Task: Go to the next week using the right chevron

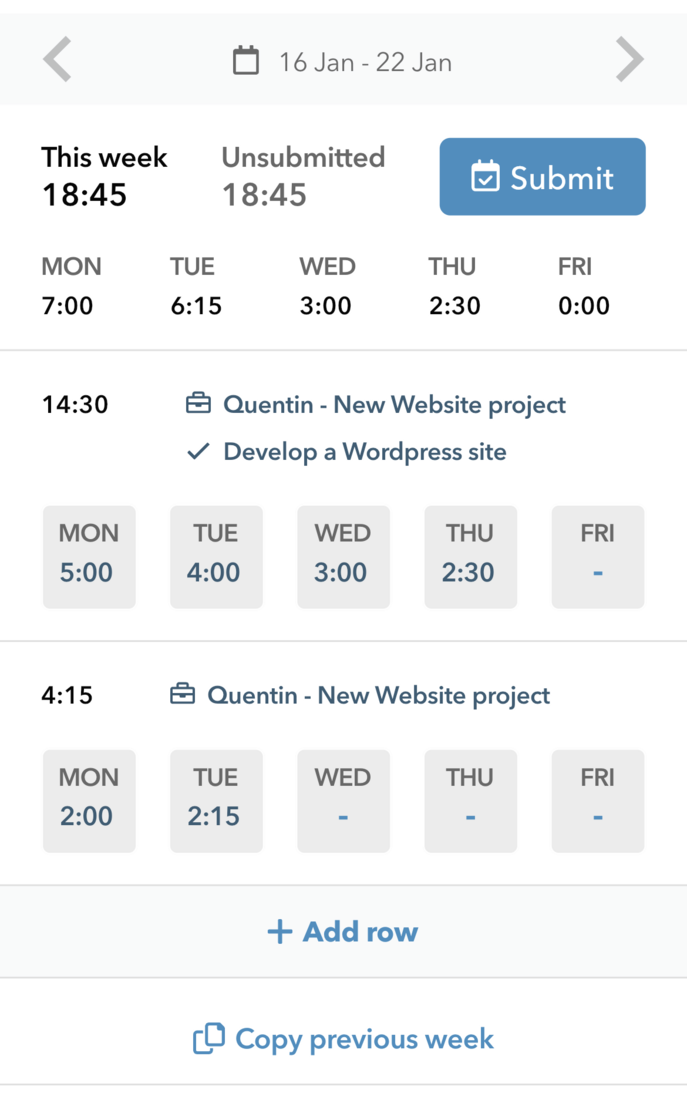Action: (630, 59)
